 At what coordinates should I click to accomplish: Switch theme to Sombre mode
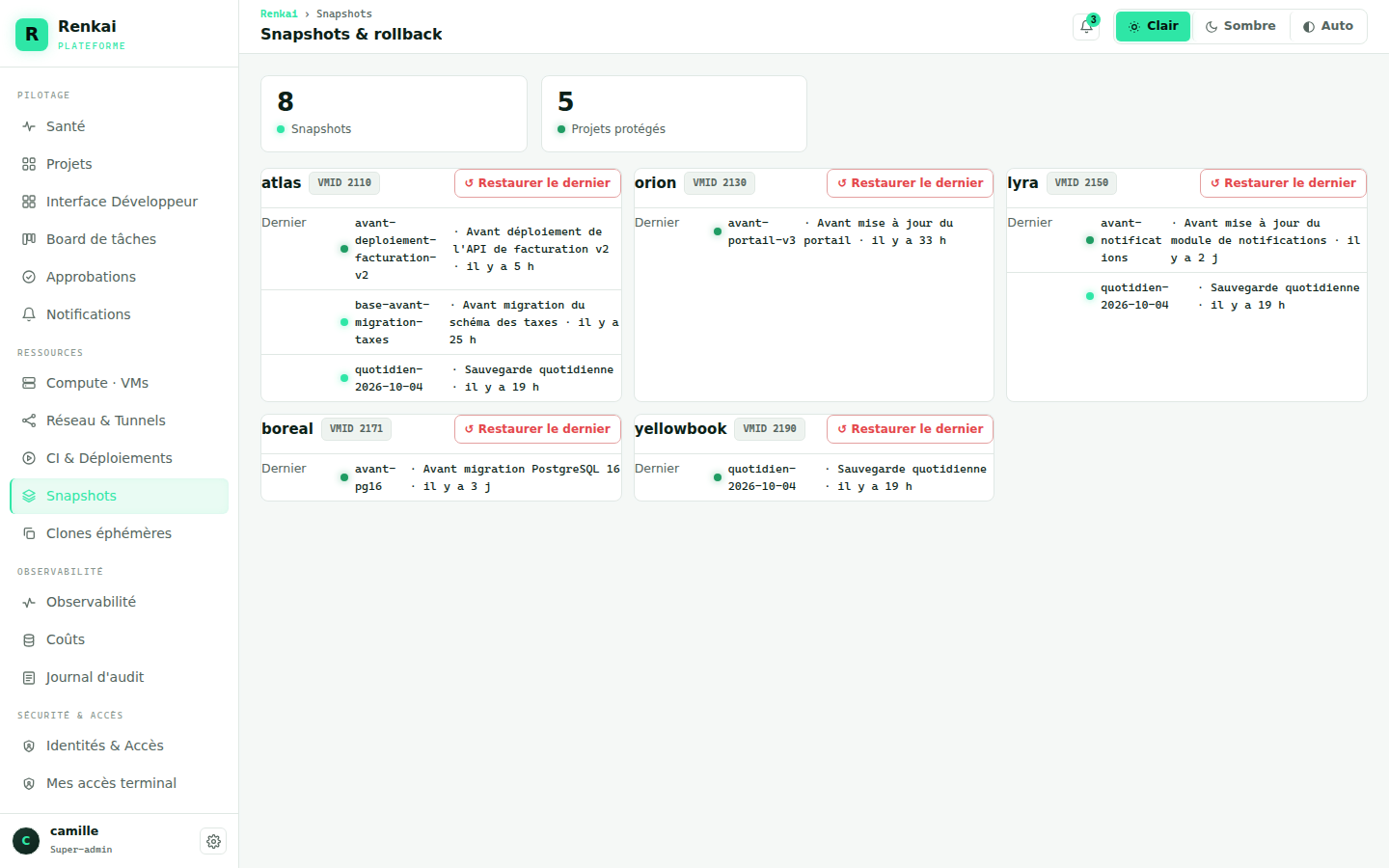coord(1240,26)
